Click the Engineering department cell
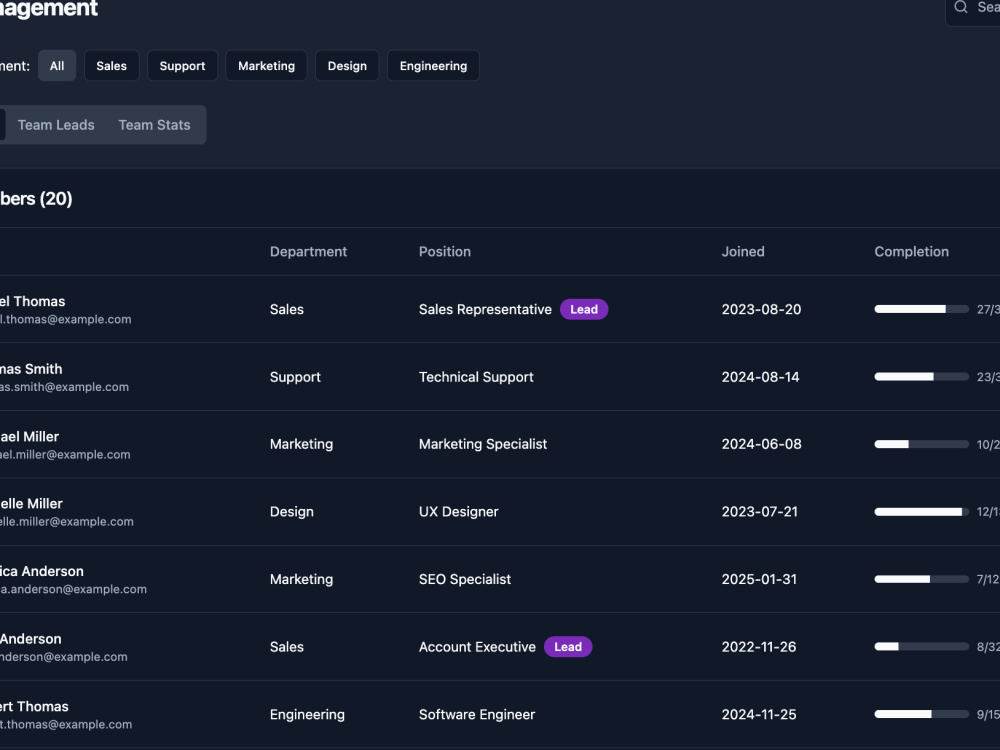Screen dimensions: 1000x750 307,714
